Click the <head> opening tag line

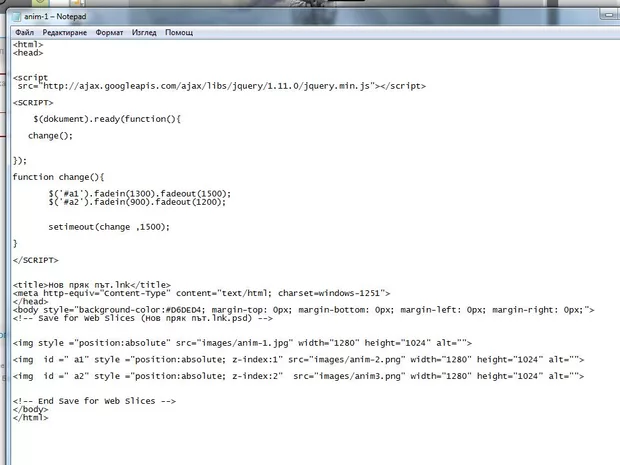click(x=28, y=53)
